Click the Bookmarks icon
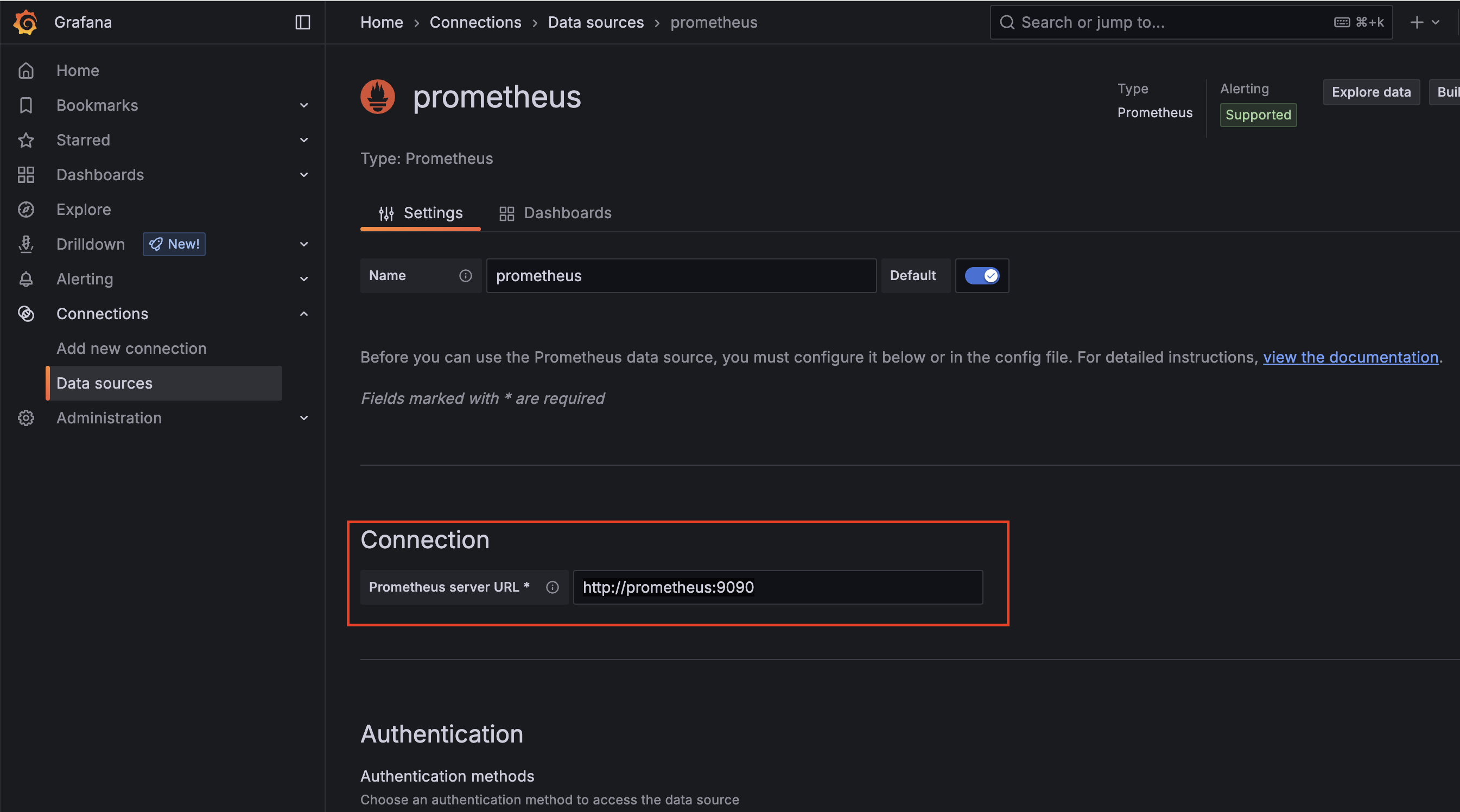The width and height of the screenshot is (1460, 812). 26,105
